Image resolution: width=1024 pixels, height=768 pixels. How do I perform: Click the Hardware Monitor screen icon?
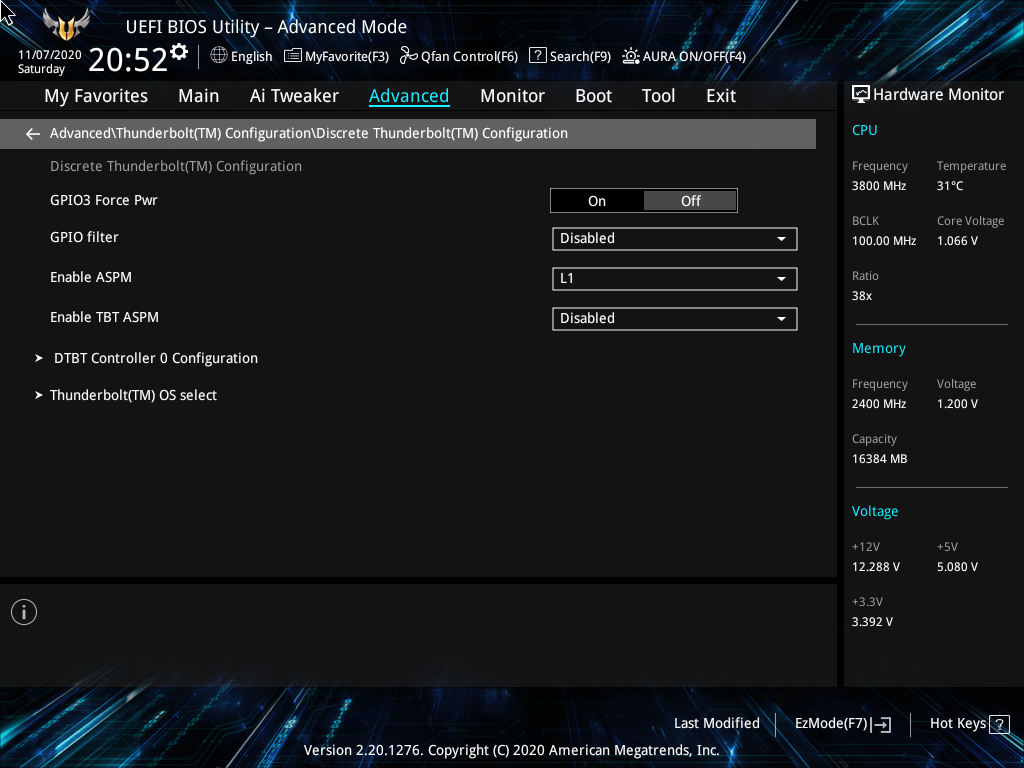coord(861,95)
